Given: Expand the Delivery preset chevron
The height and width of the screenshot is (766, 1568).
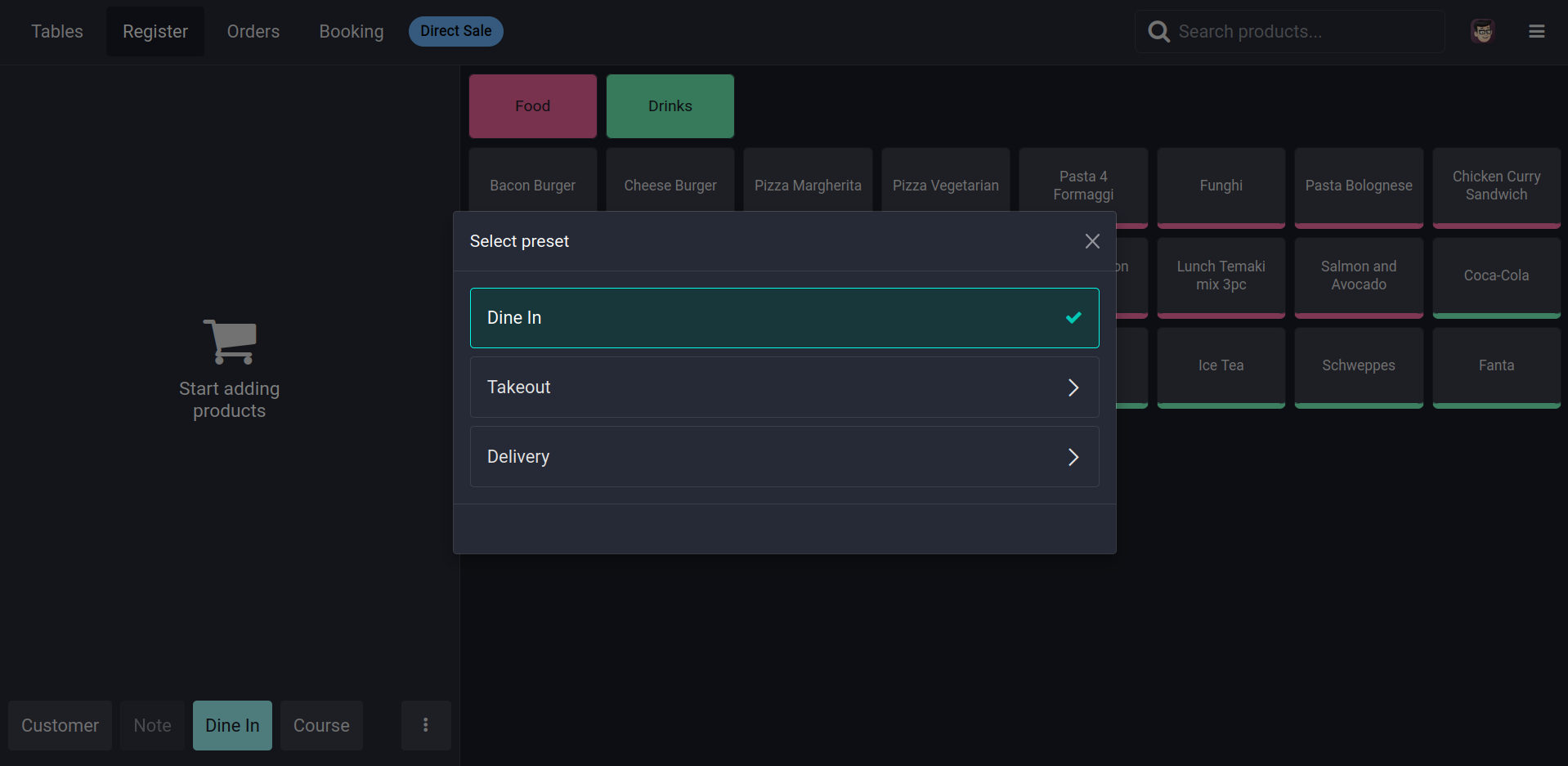Looking at the screenshot, I should pos(1073,457).
